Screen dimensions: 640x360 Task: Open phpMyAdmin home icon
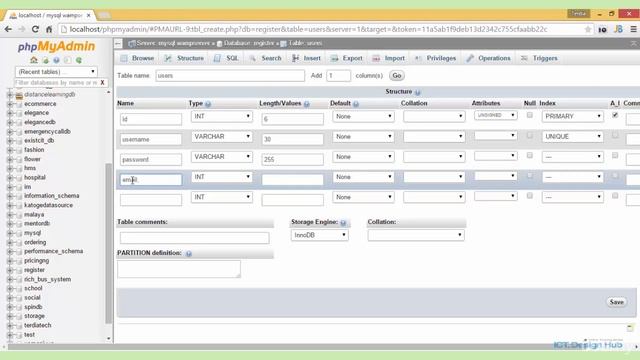tap(34, 60)
